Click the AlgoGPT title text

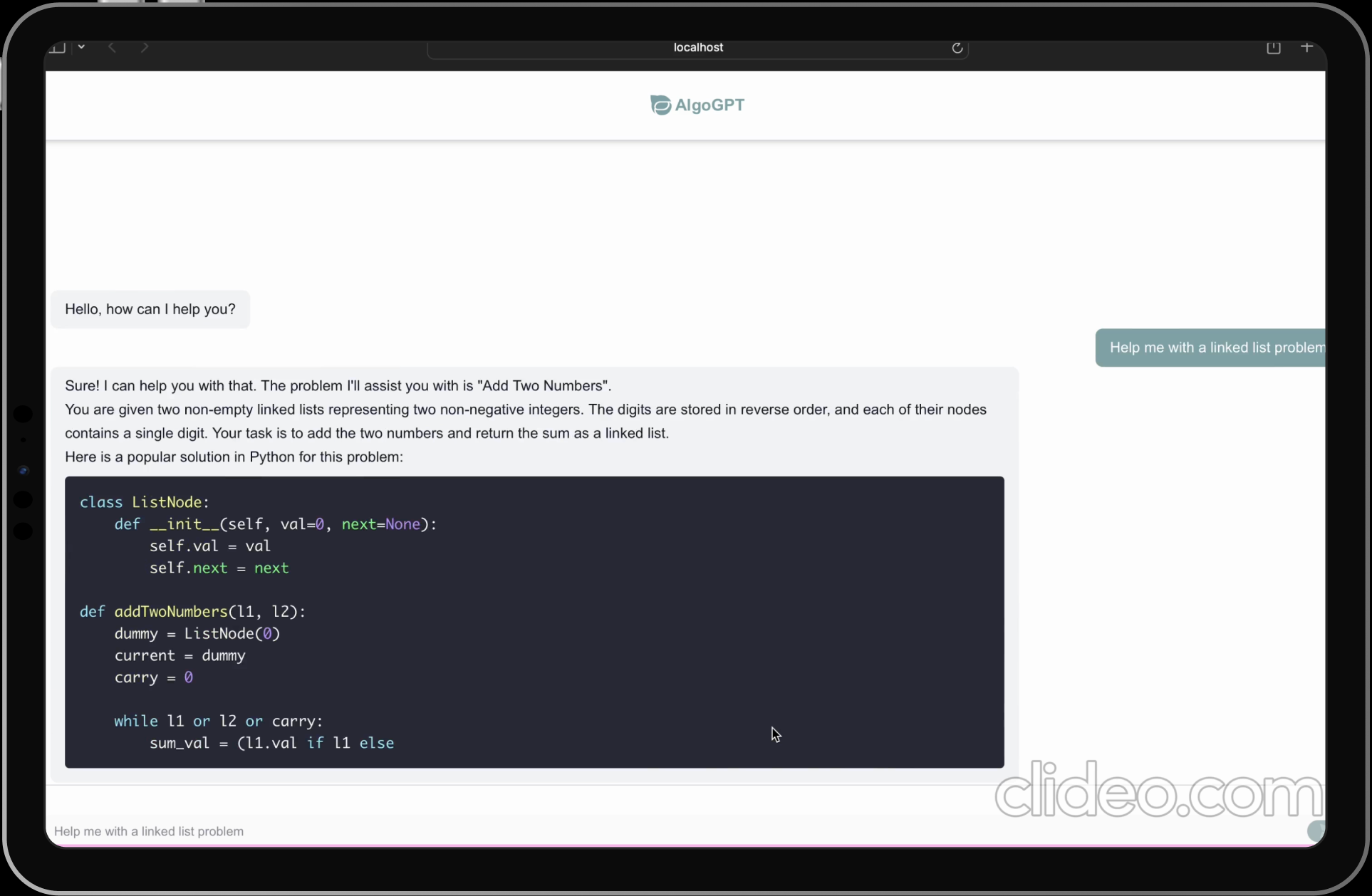pos(710,105)
